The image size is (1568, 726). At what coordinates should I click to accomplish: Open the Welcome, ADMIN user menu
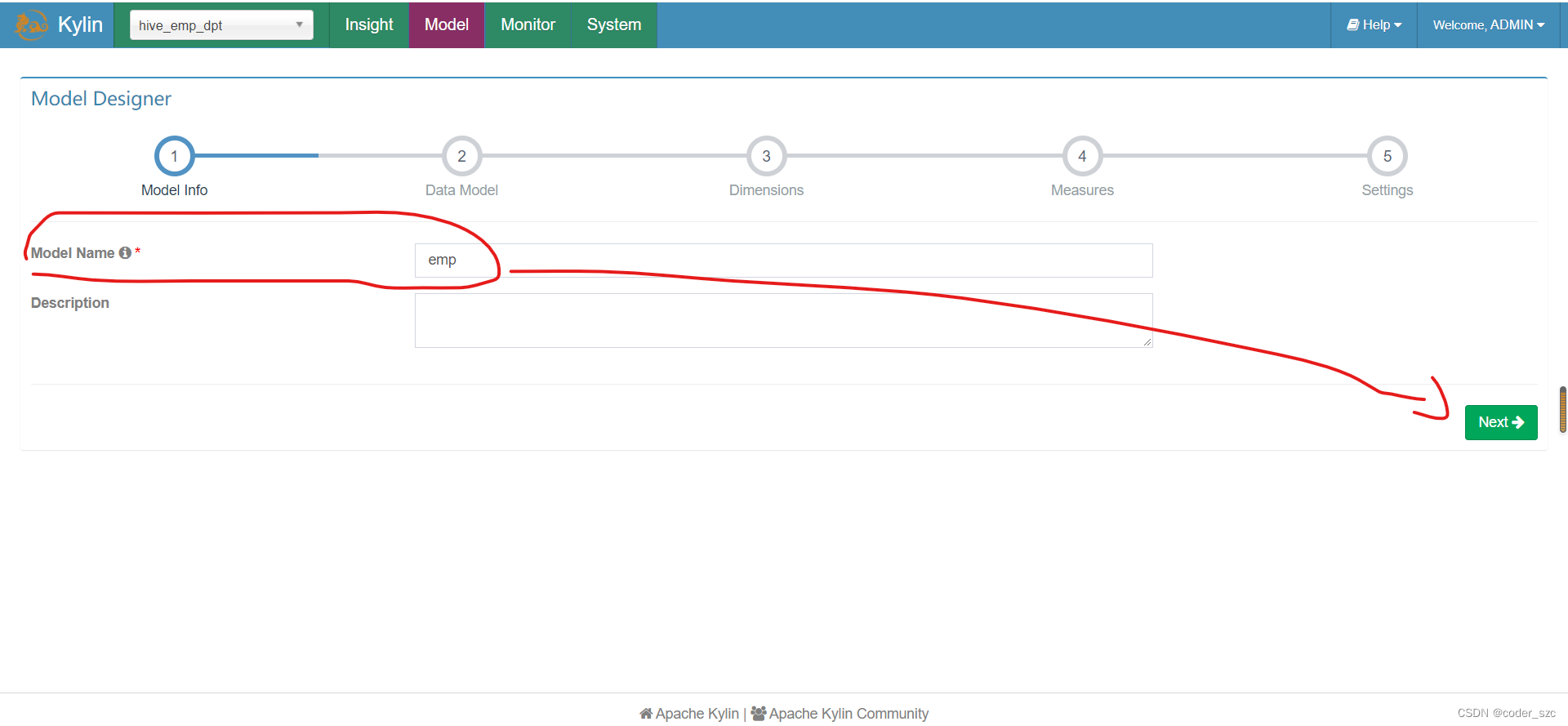click(1488, 24)
